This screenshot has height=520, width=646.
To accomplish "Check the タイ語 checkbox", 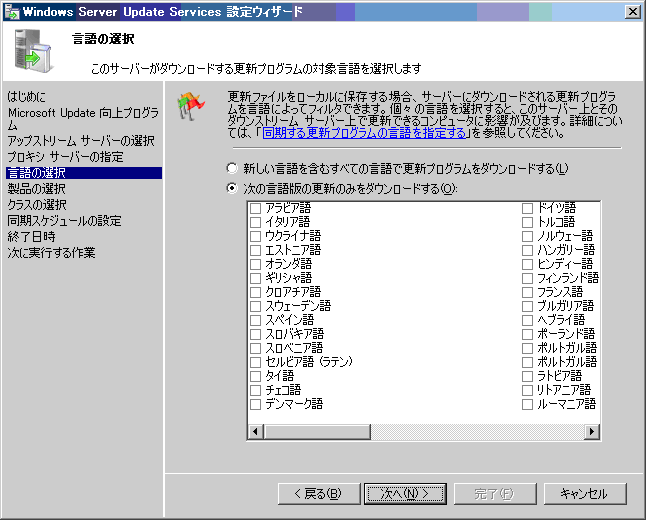I will [255, 376].
